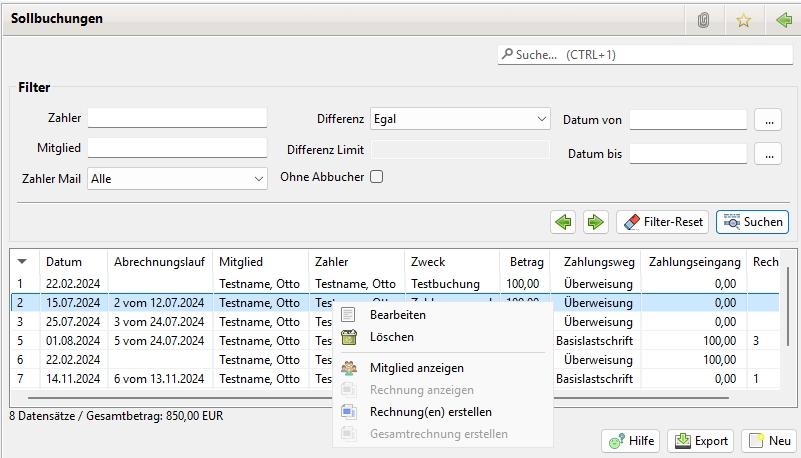Click the star favorites icon
The image size is (801, 458).
[x=743, y=20]
